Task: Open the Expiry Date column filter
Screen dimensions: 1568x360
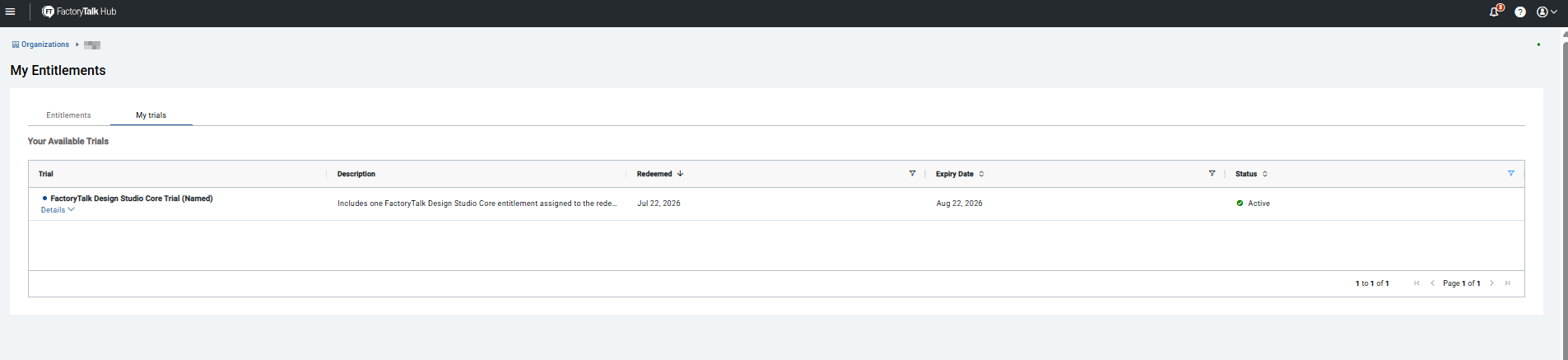Action: [1212, 174]
